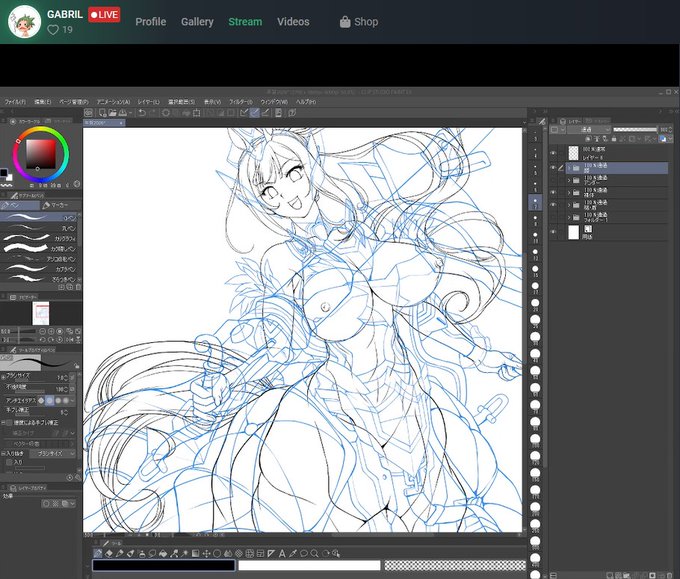Select the Fill bucket tool icon
This screenshot has height=579, width=680.
[x=163, y=553]
